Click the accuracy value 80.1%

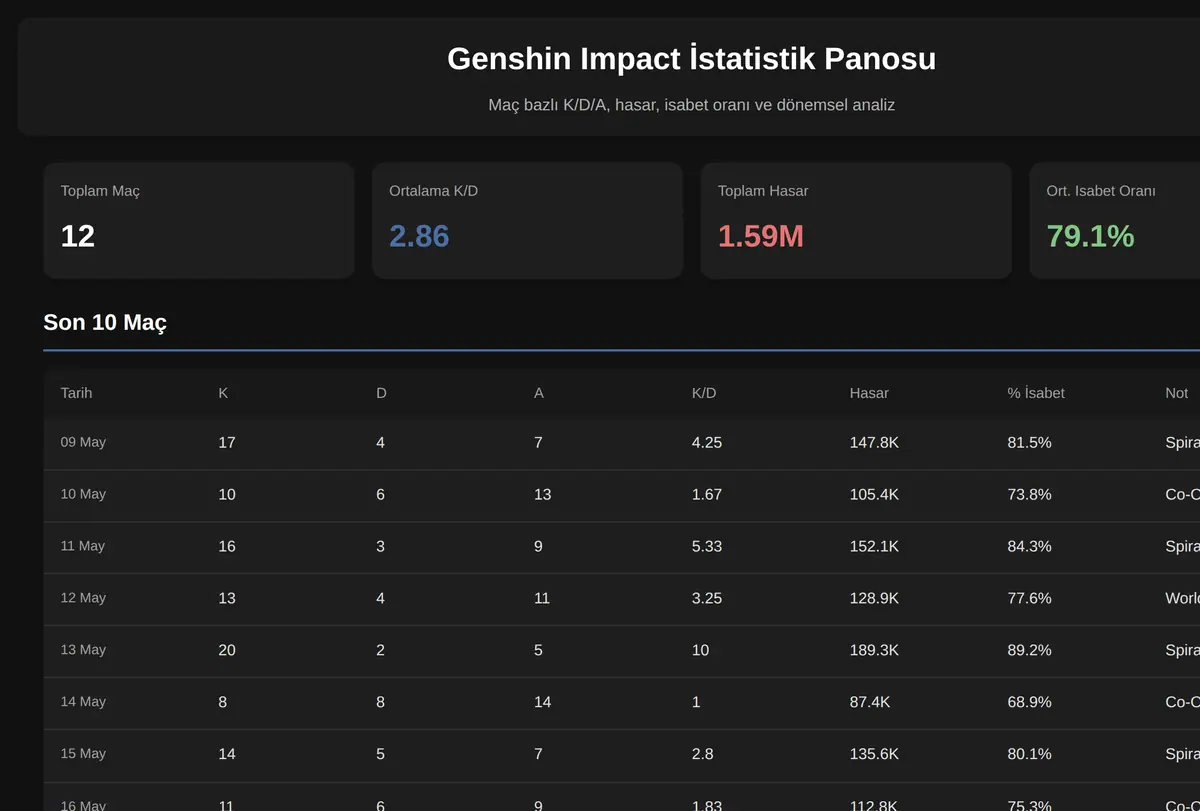pos(1030,754)
